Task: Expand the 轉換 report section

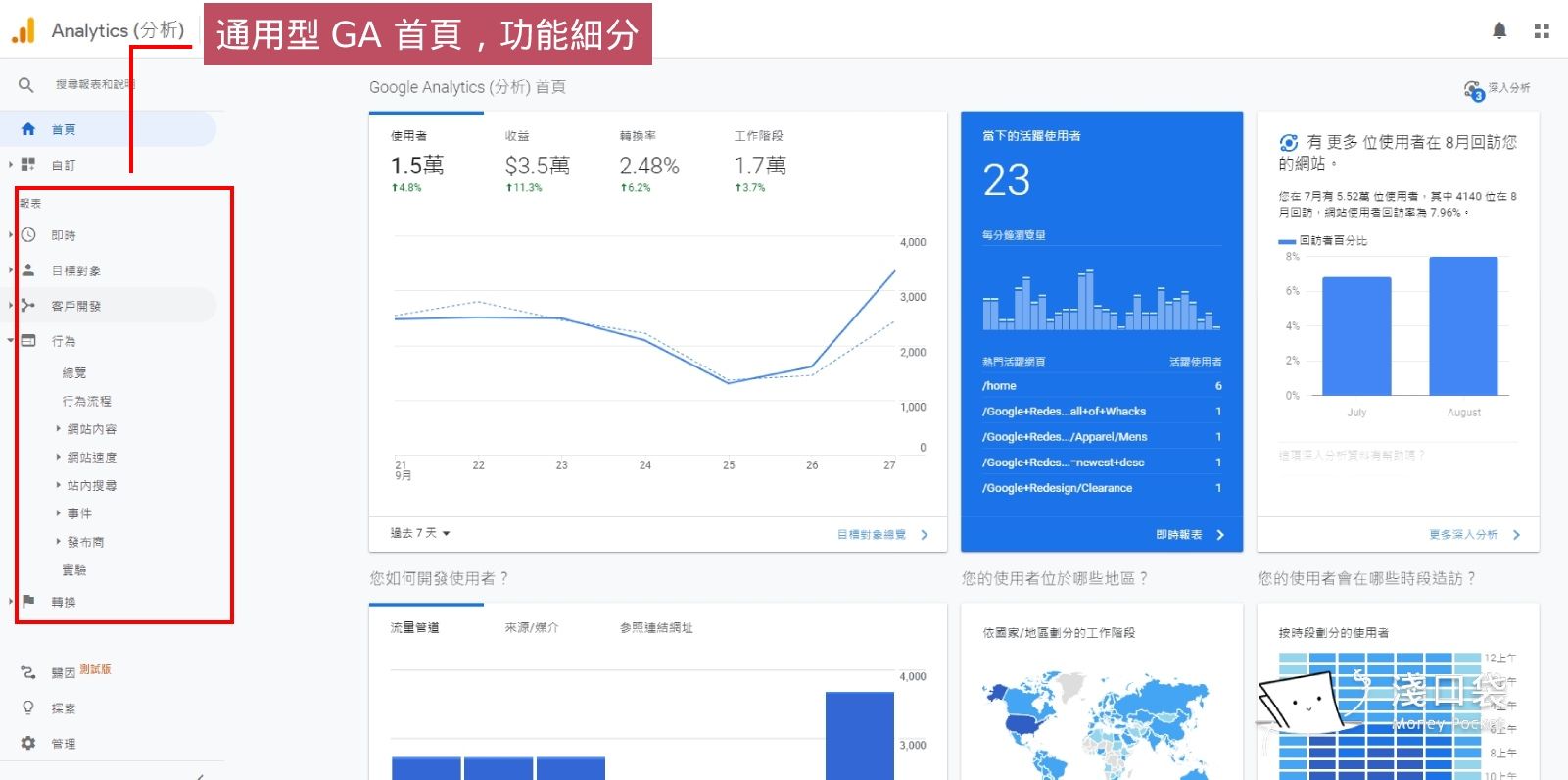Action: [x=11, y=601]
